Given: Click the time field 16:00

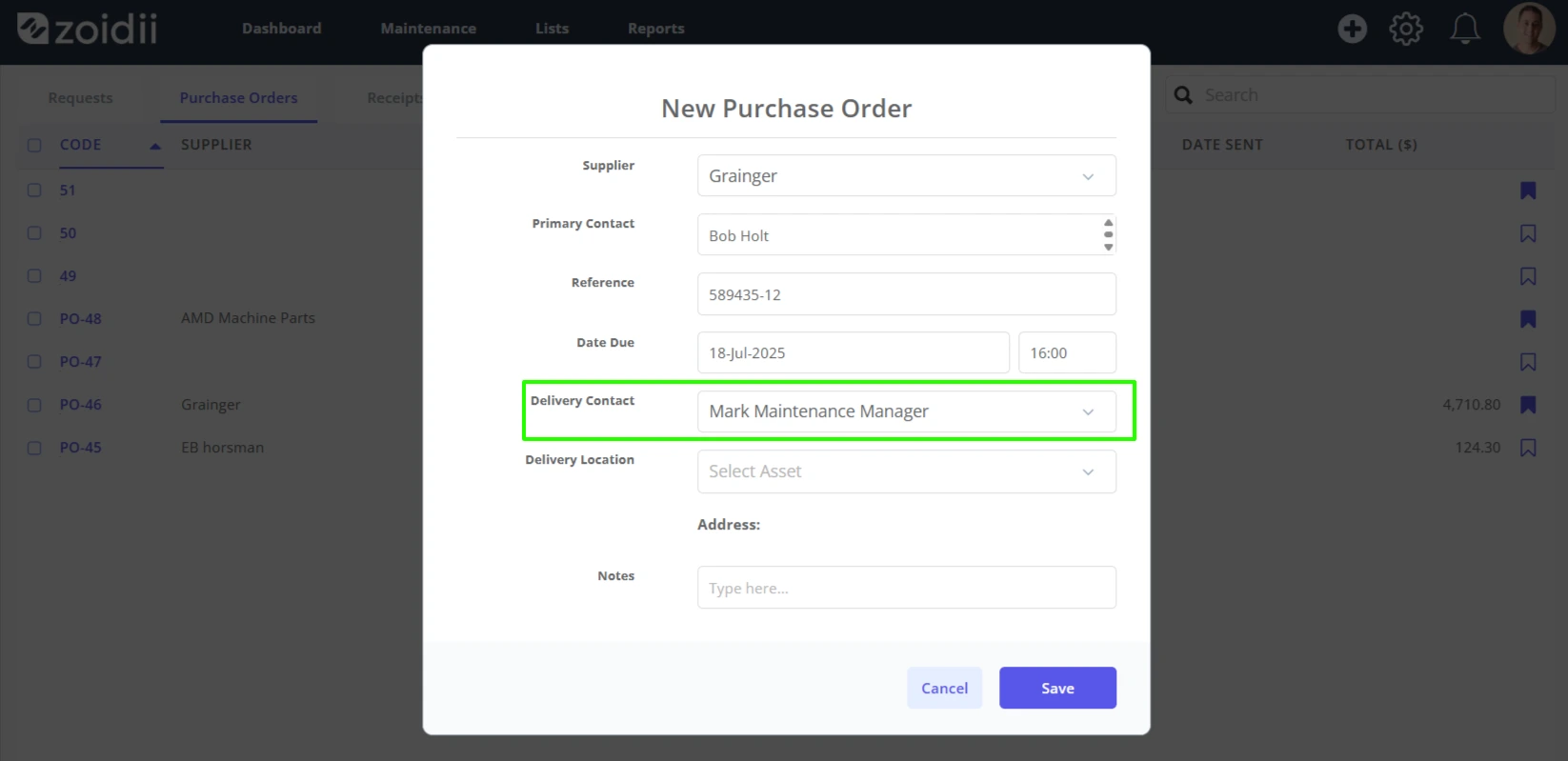Looking at the screenshot, I should 1067,352.
